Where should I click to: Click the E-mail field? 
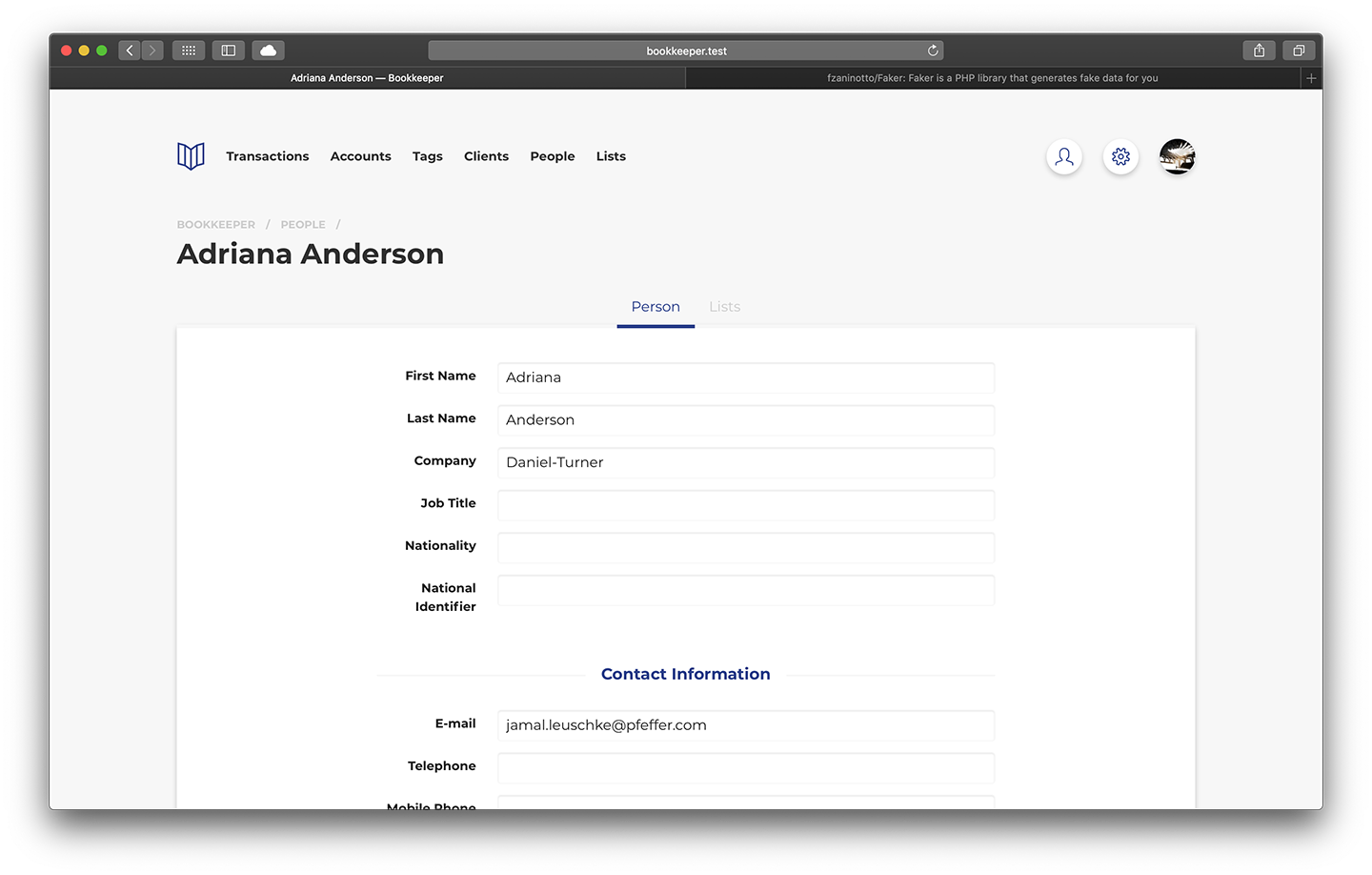746,725
